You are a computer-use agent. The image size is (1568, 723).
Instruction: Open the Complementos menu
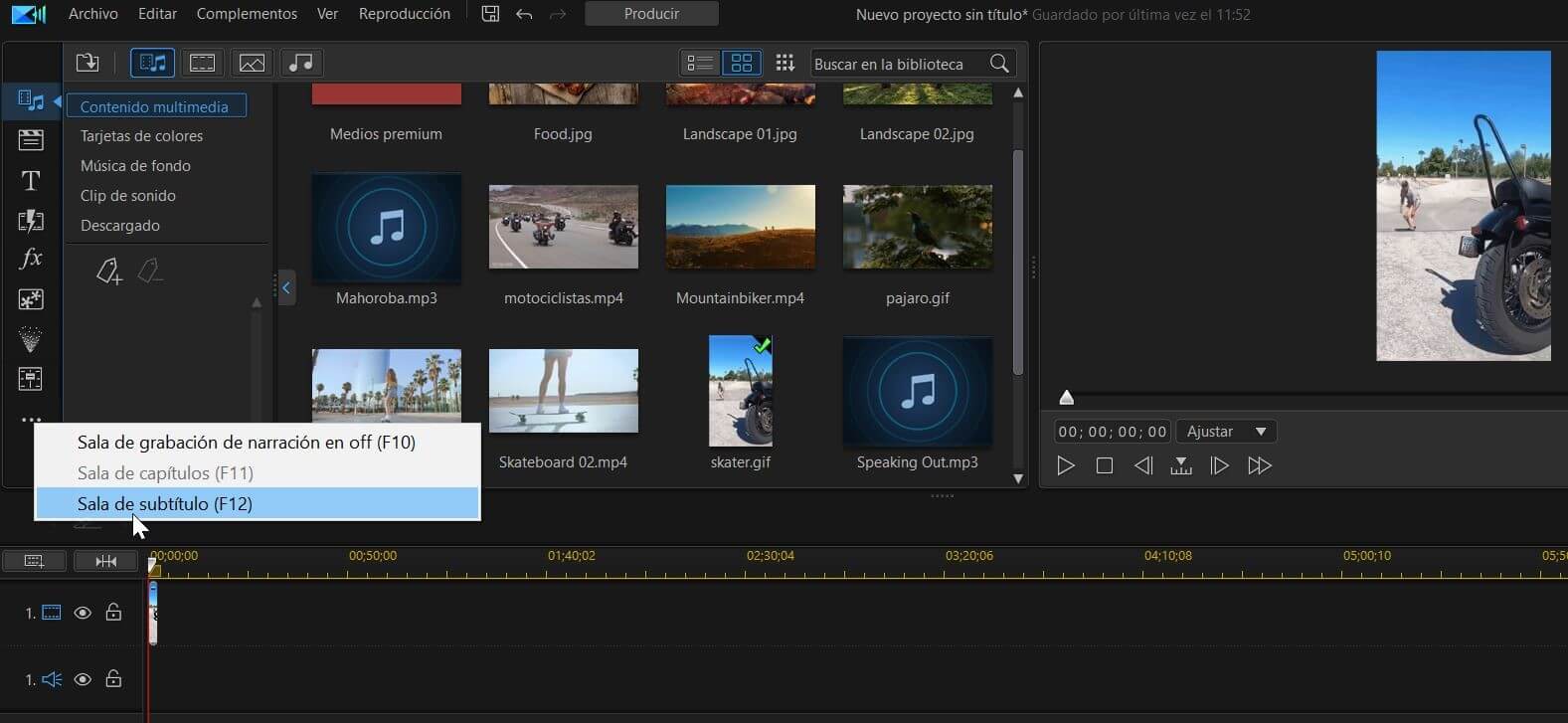(247, 14)
